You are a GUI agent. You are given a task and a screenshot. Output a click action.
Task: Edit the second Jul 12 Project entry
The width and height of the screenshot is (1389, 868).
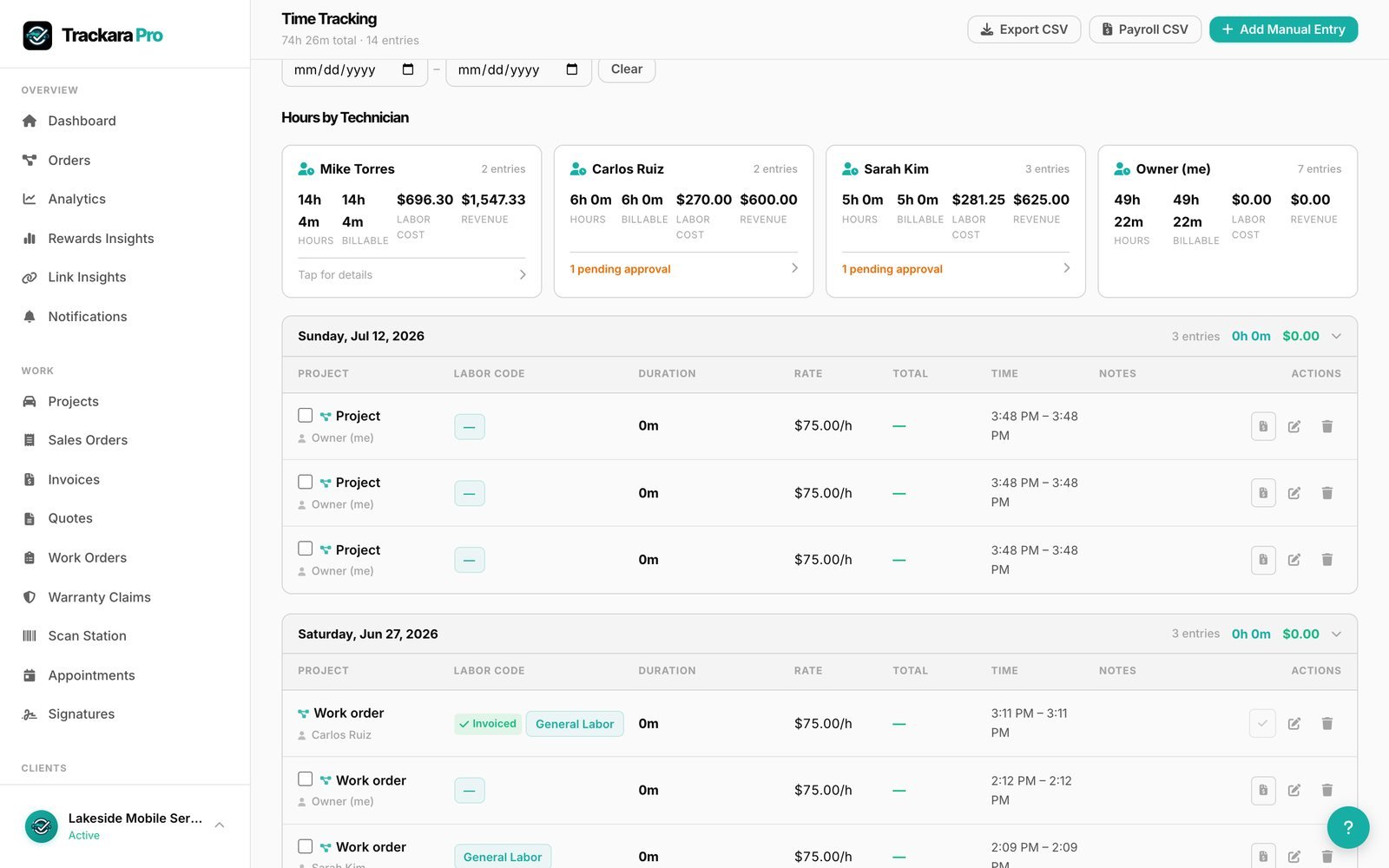[1294, 493]
